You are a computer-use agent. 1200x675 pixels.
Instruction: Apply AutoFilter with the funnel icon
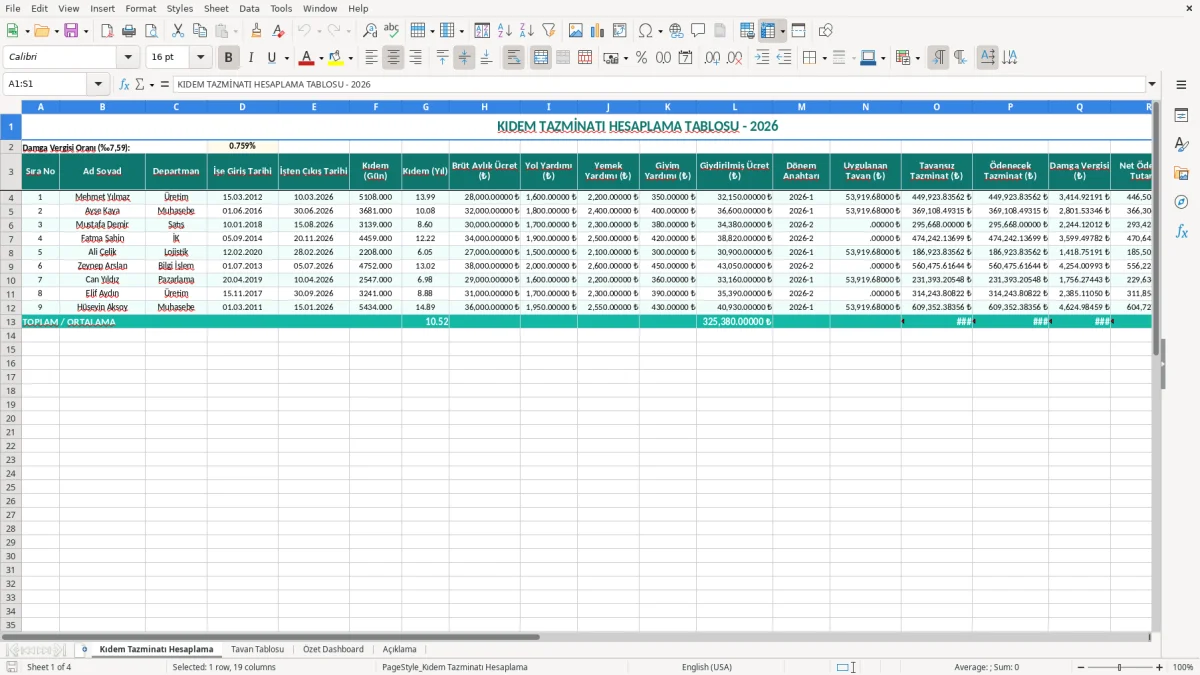(548, 31)
